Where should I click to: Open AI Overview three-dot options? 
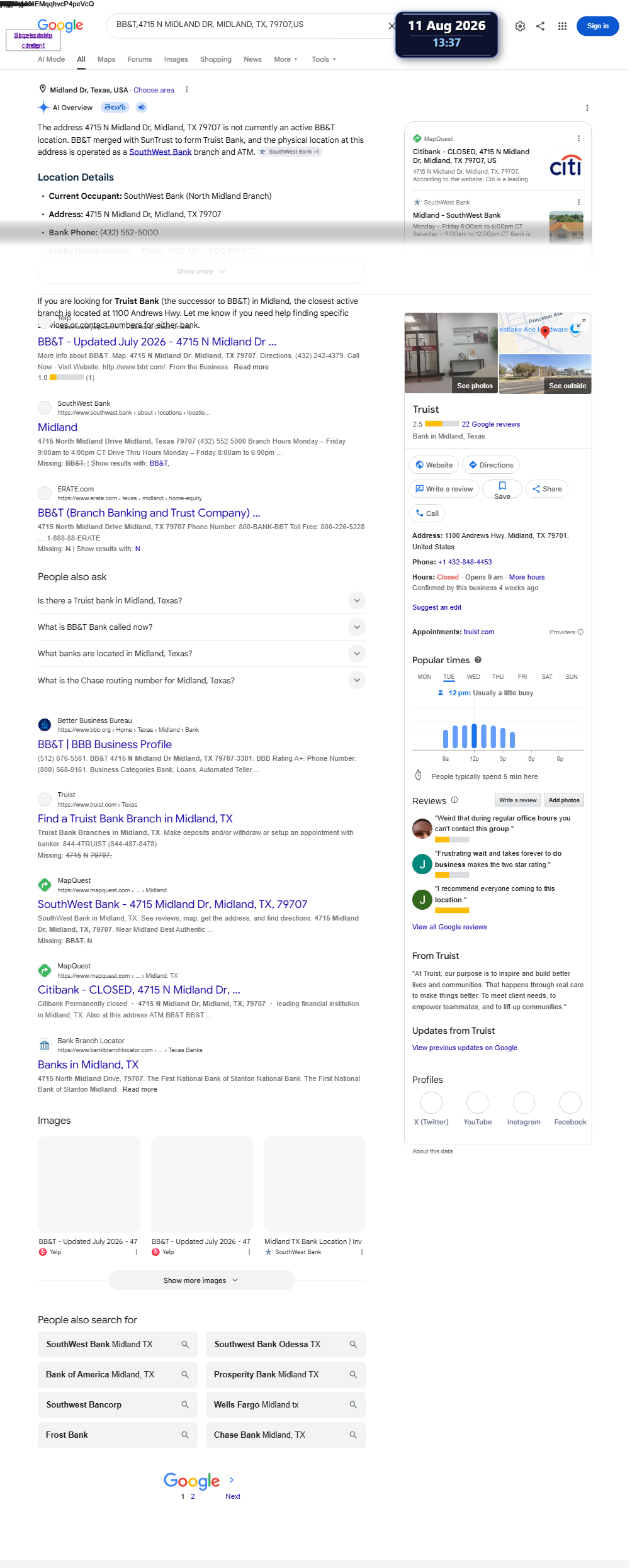click(x=587, y=108)
